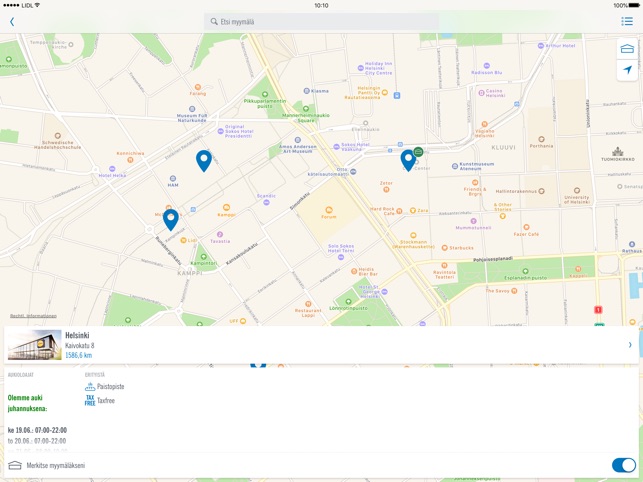Search stores in the Etsi myymälä field
This screenshot has width=643, height=482.
321,22
